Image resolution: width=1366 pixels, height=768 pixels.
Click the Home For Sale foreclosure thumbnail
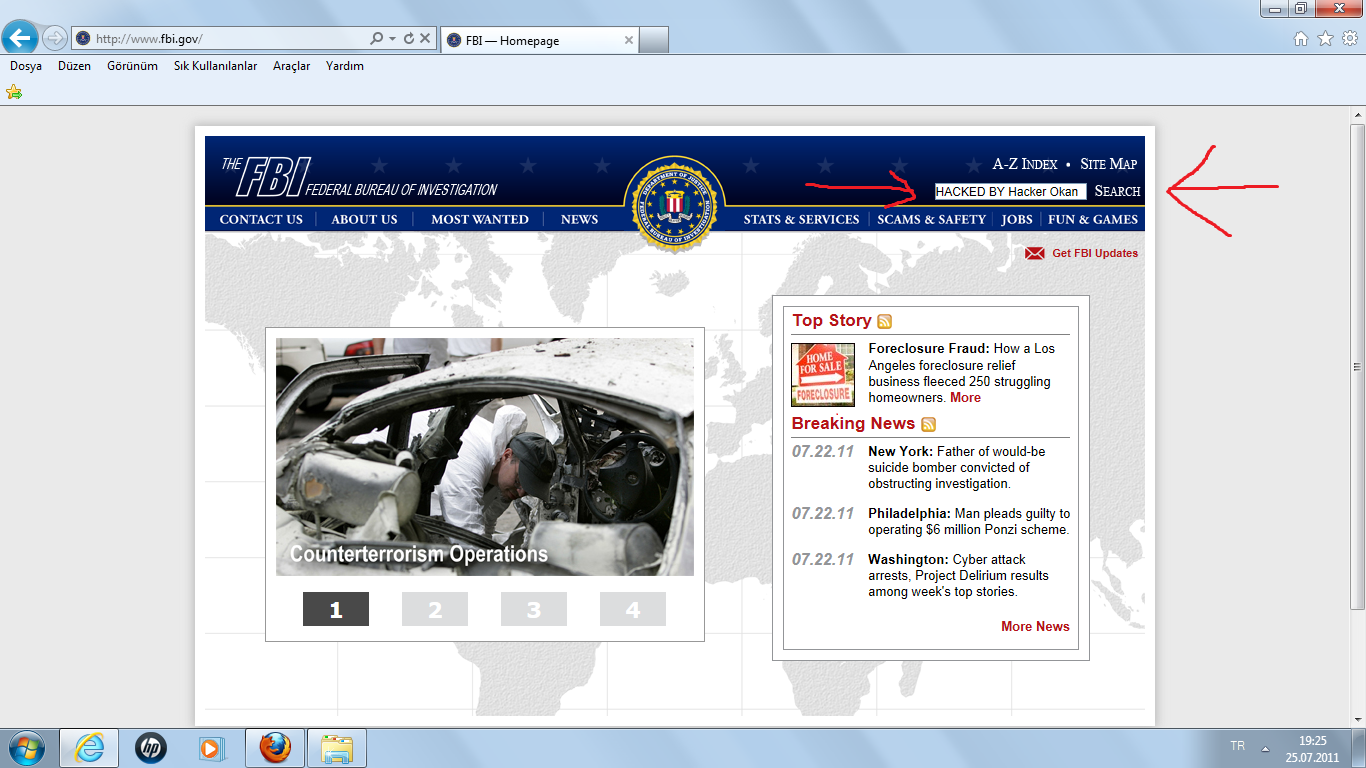coord(823,375)
